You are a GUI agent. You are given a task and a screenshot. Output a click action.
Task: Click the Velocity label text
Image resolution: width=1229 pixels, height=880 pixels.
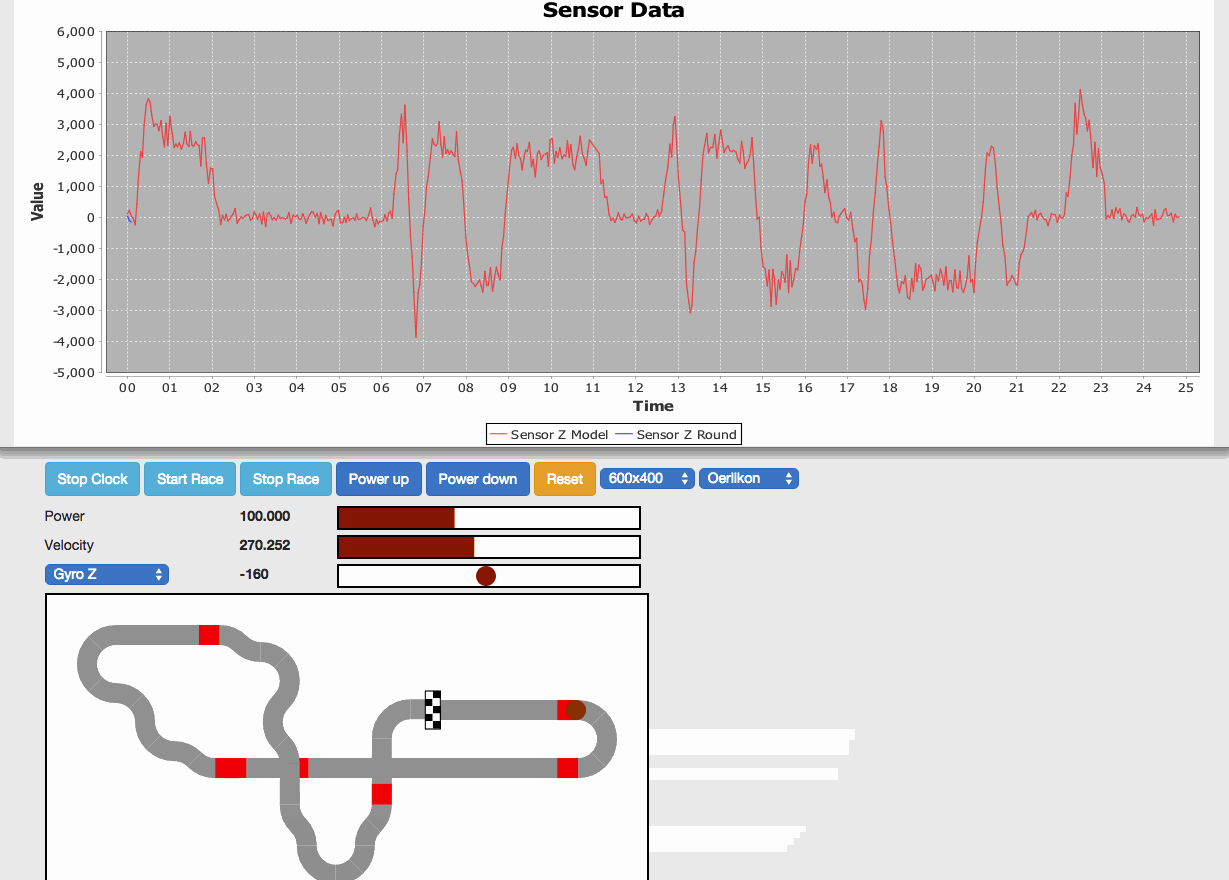pyautogui.click(x=69, y=545)
